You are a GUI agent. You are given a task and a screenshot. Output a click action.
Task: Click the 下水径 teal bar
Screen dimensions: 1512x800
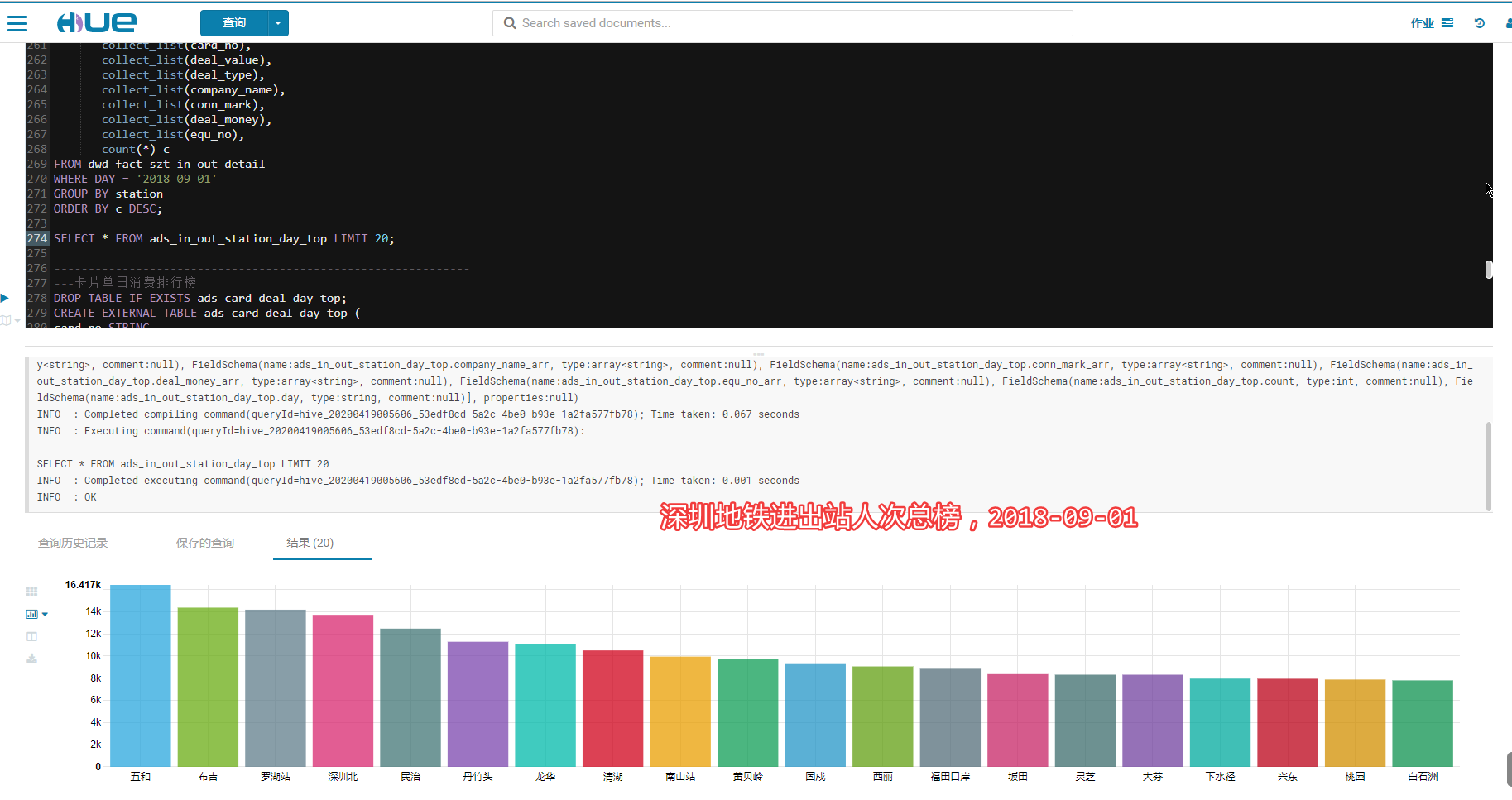click(1220, 723)
